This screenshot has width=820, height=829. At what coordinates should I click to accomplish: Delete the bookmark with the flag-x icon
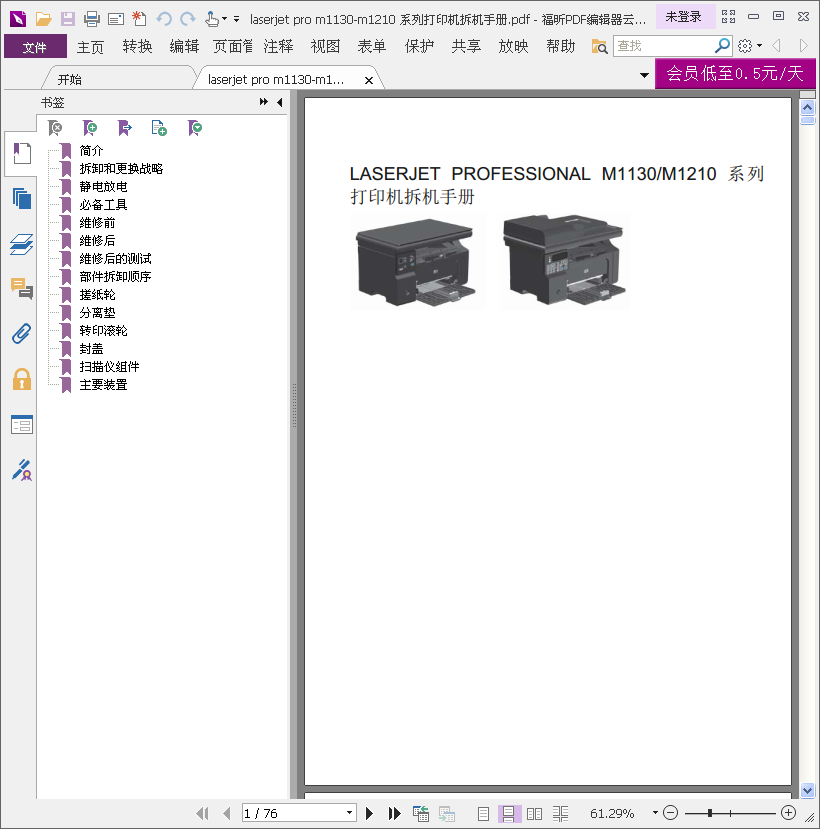point(55,128)
